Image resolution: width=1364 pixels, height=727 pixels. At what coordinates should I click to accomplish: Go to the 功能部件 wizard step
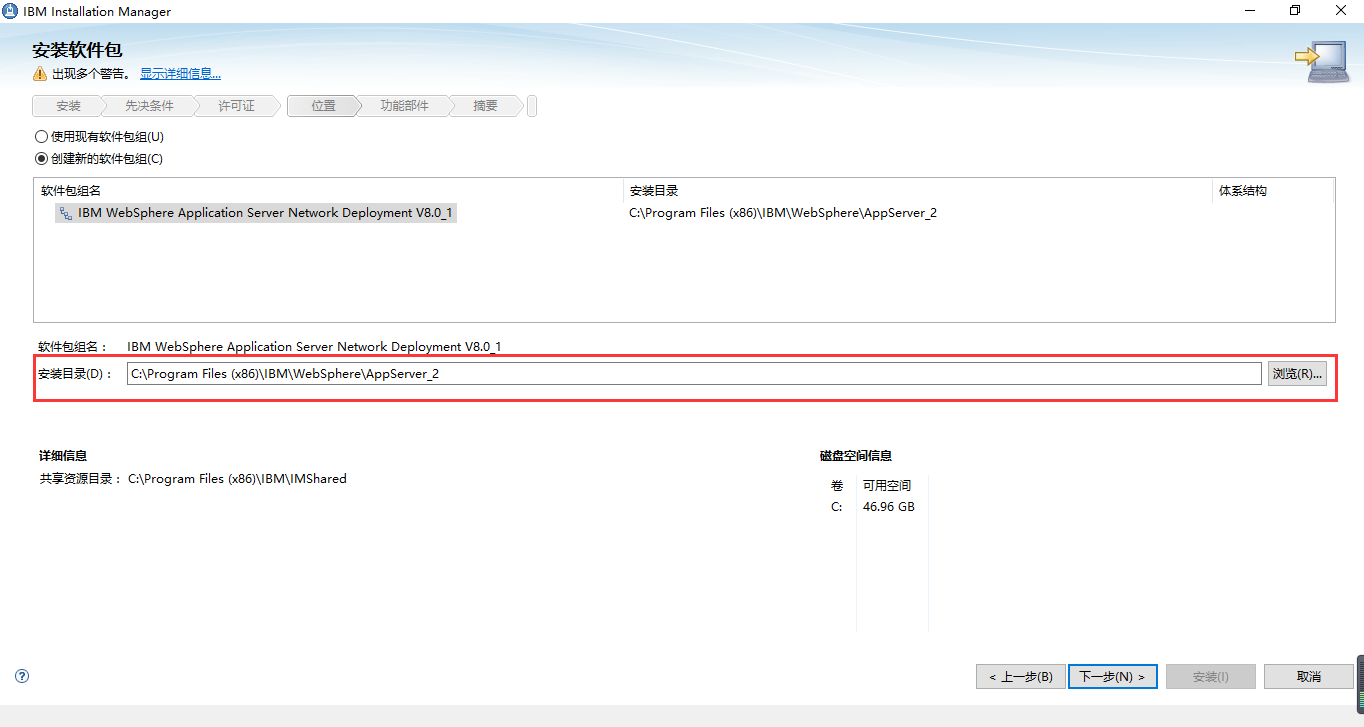pos(404,106)
